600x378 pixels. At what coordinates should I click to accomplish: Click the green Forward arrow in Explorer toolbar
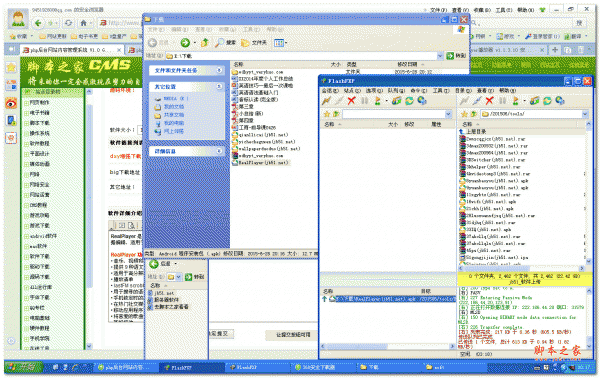click(x=185, y=43)
